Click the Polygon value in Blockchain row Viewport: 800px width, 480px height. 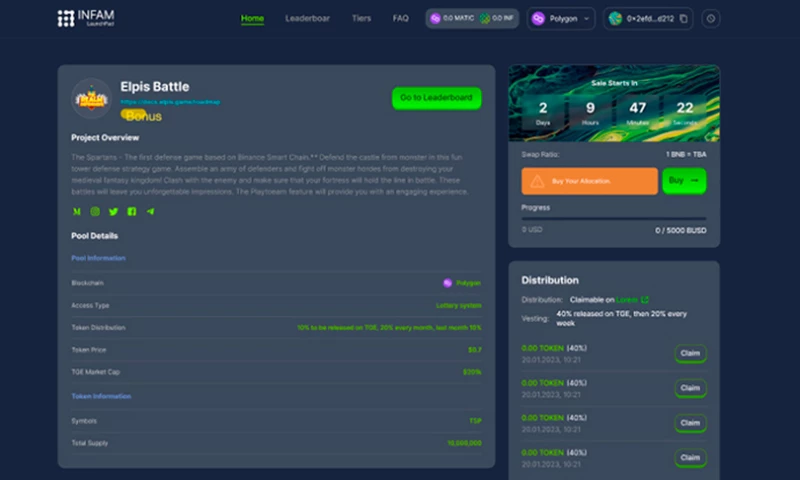click(x=468, y=283)
